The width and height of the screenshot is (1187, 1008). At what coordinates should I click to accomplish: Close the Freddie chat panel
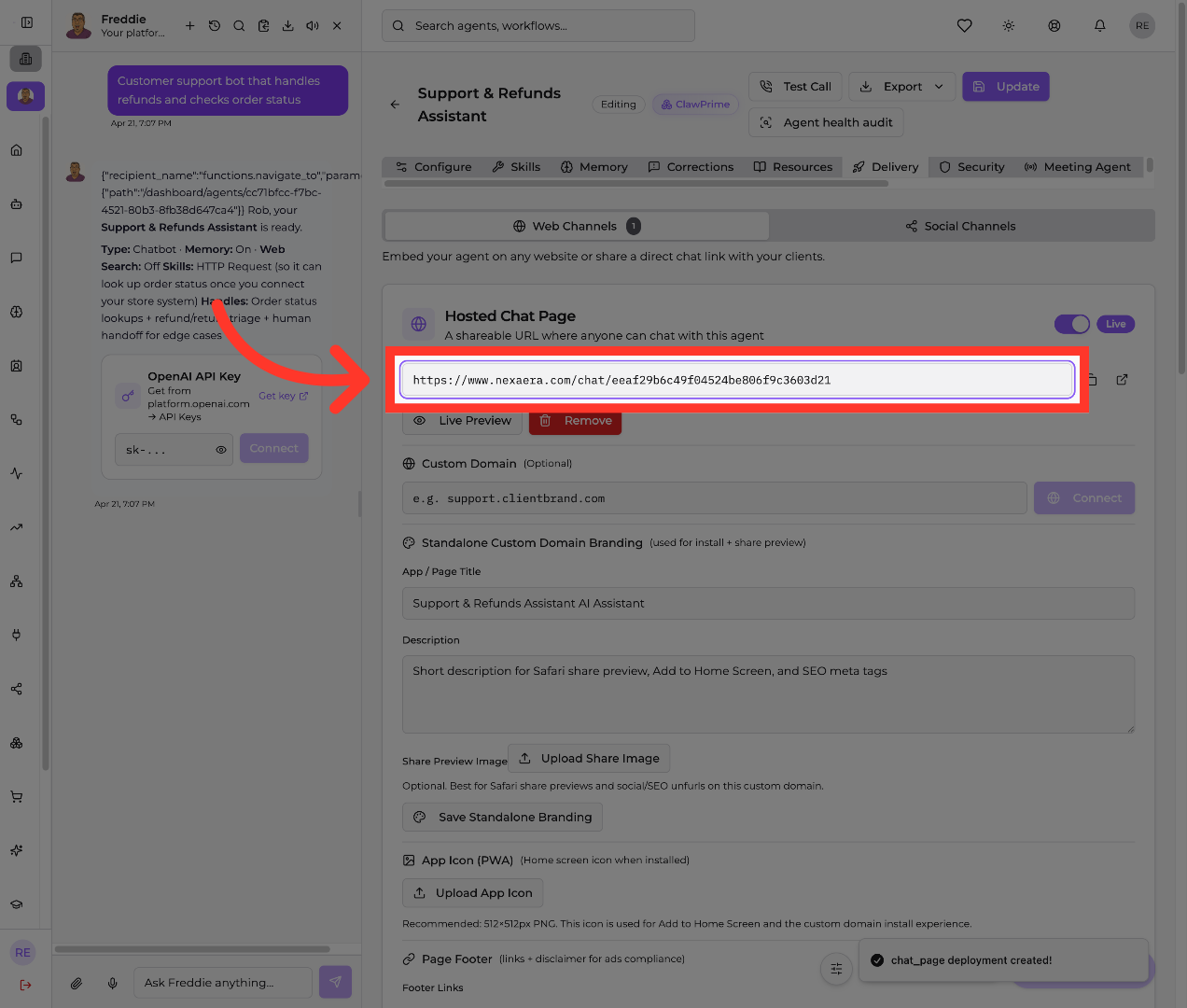pyautogui.click(x=337, y=26)
